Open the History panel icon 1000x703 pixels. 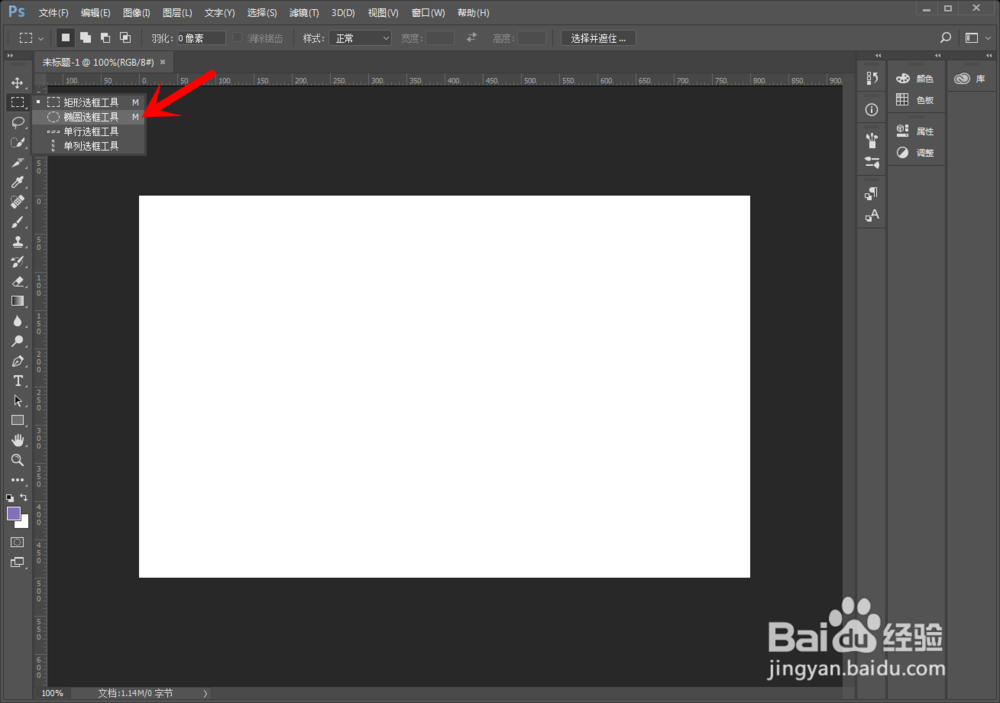[x=871, y=78]
